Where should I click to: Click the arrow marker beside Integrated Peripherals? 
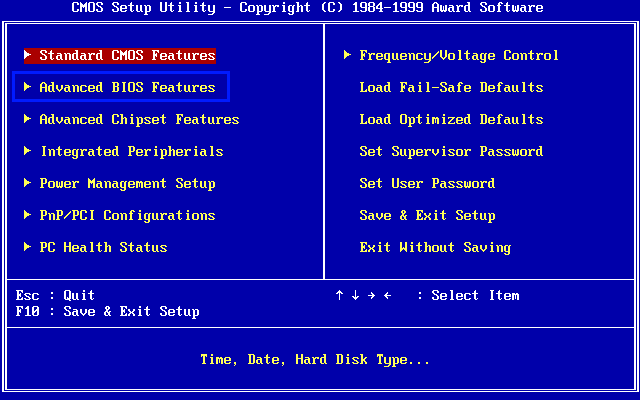[x=28, y=151]
